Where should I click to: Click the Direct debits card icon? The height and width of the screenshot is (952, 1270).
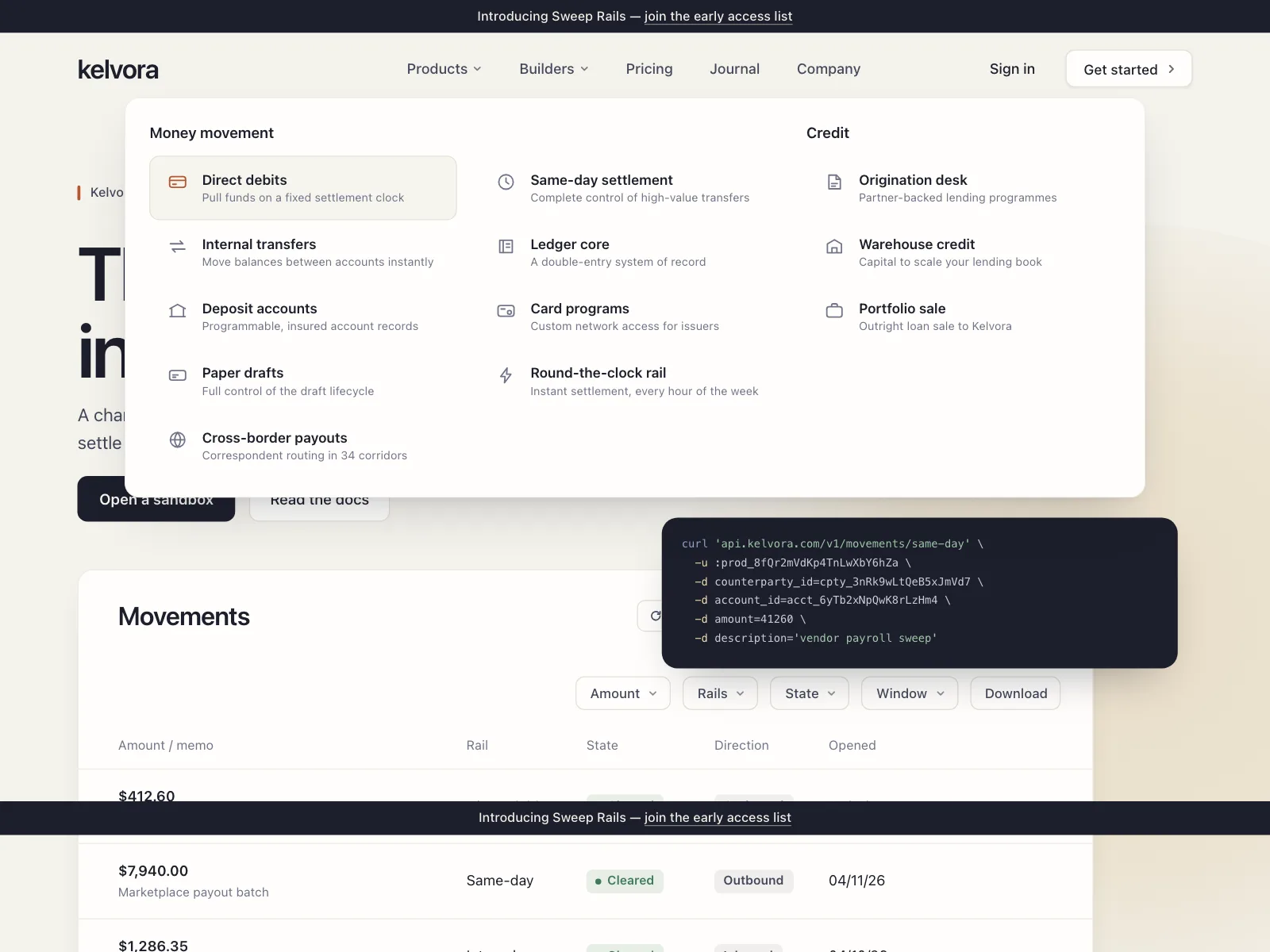[x=178, y=182]
